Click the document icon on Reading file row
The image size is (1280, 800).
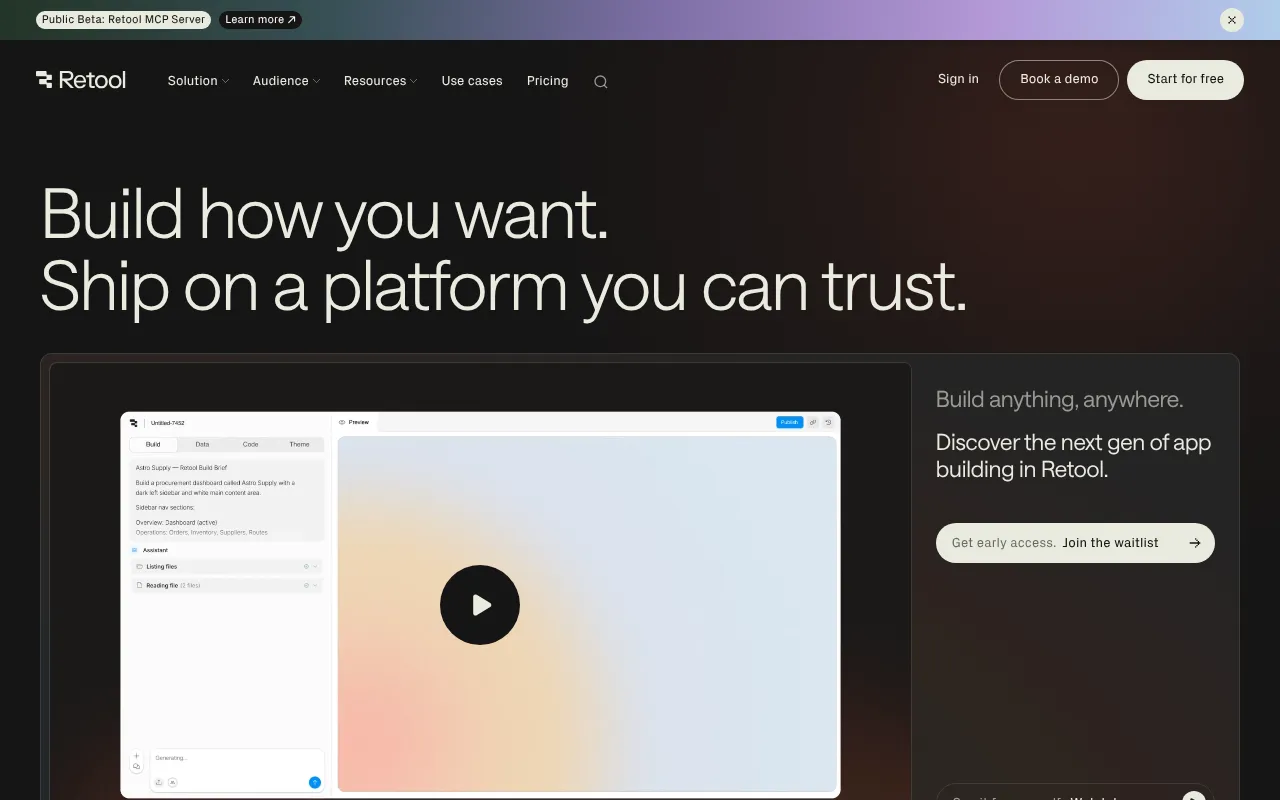(x=140, y=585)
